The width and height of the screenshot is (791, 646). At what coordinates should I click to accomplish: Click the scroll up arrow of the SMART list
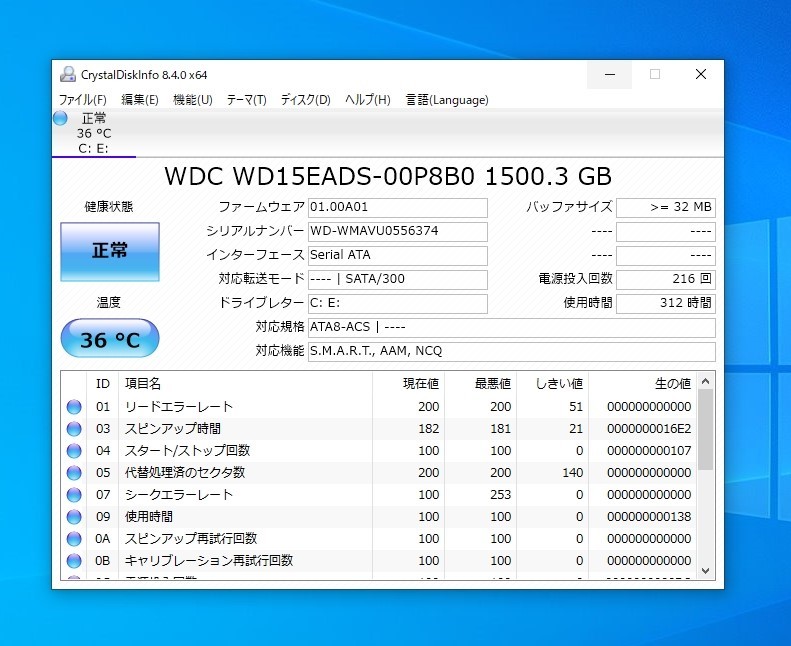[x=706, y=381]
